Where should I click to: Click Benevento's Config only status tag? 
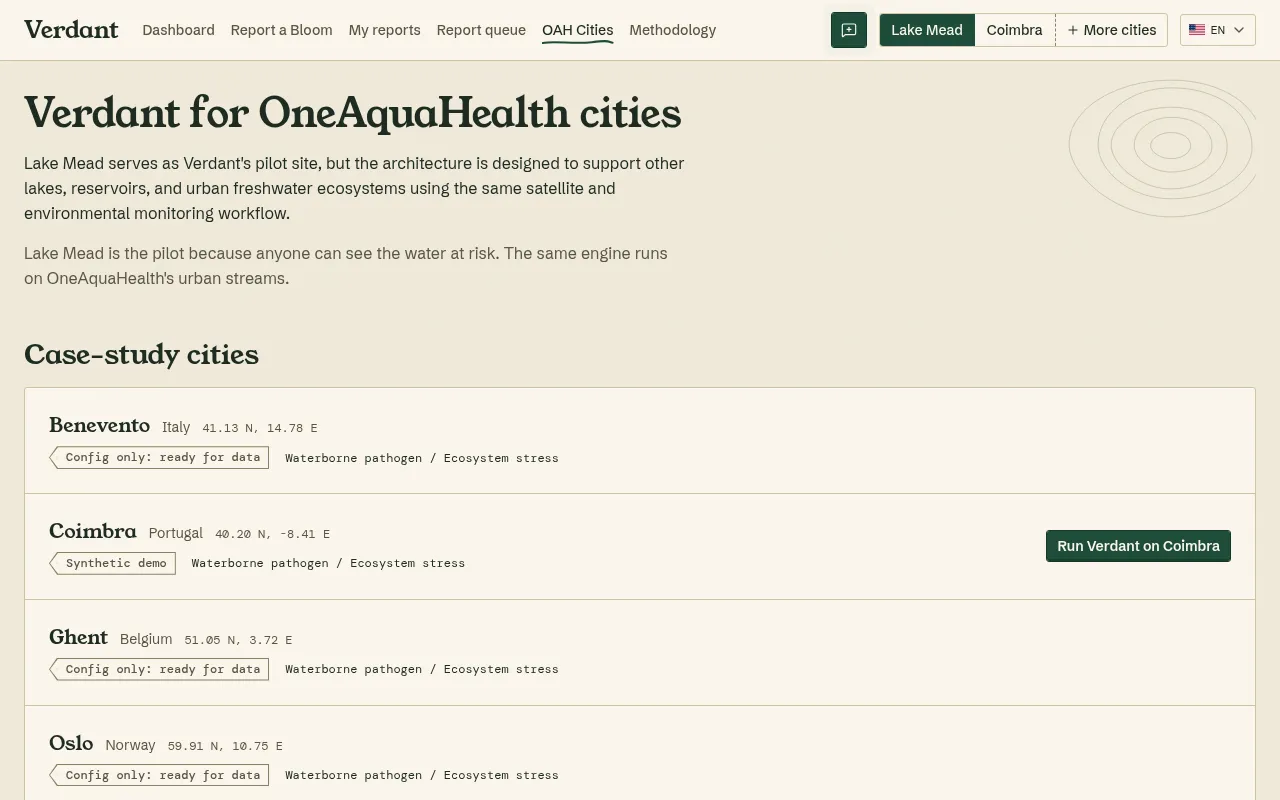point(160,457)
